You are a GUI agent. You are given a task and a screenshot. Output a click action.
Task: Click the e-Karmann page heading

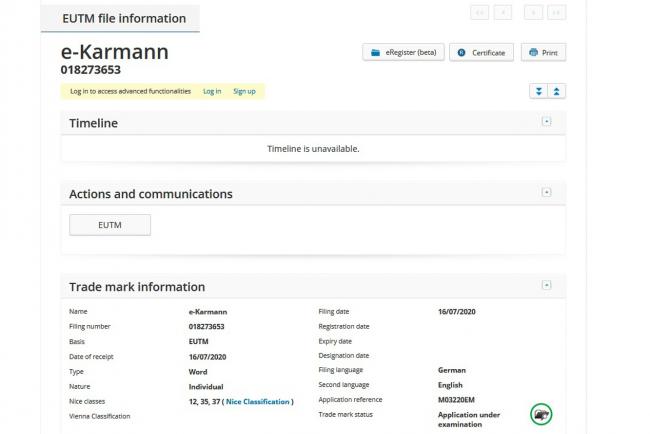pyautogui.click(x=114, y=52)
